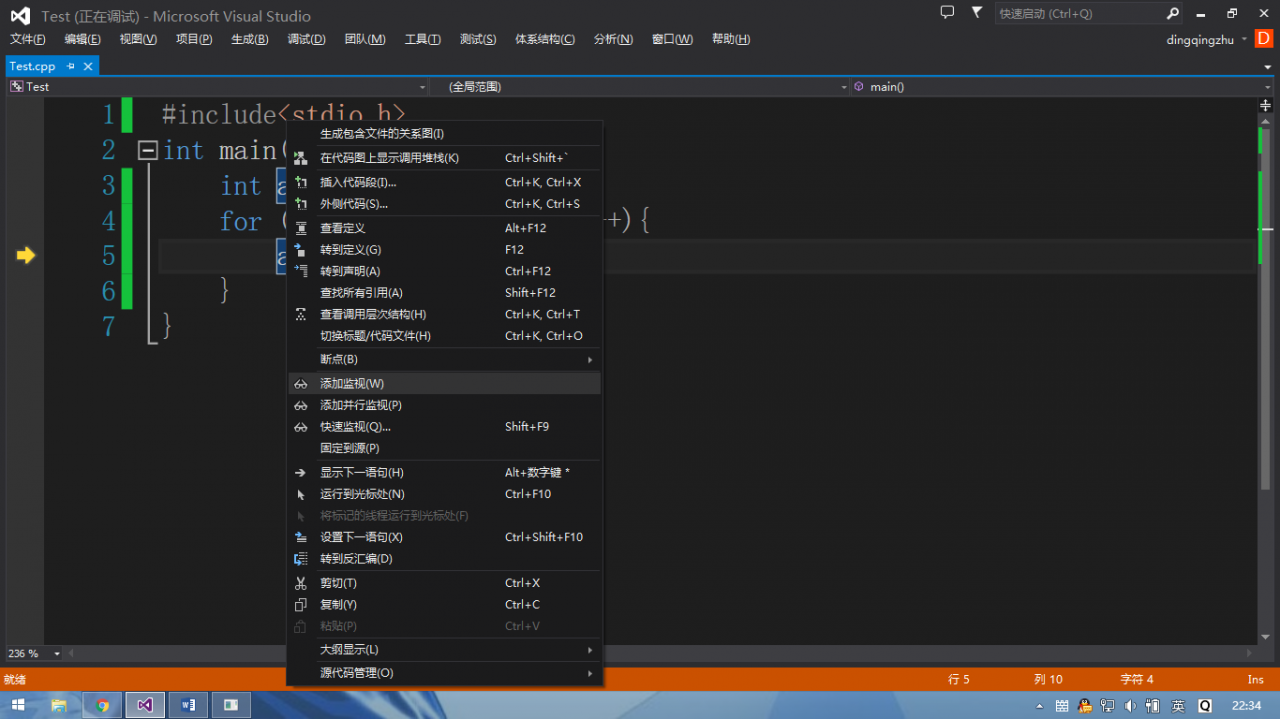Click the 快速启动 search box
The width and height of the screenshot is (1280, 719).
[x=1078, y=14]
